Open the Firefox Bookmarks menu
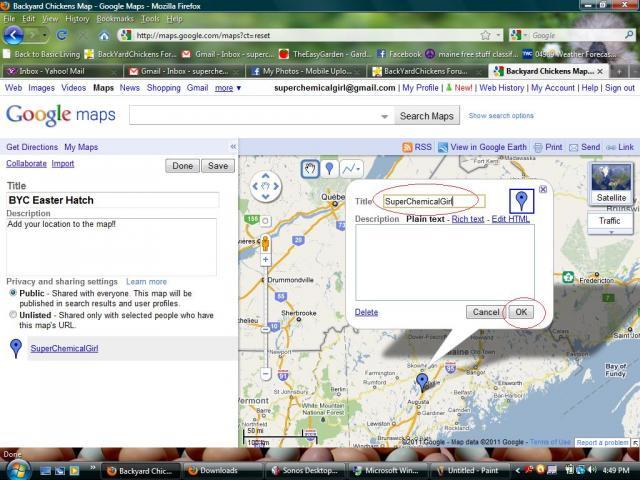Screen dimensions: 640x480 tap(115, 19)
